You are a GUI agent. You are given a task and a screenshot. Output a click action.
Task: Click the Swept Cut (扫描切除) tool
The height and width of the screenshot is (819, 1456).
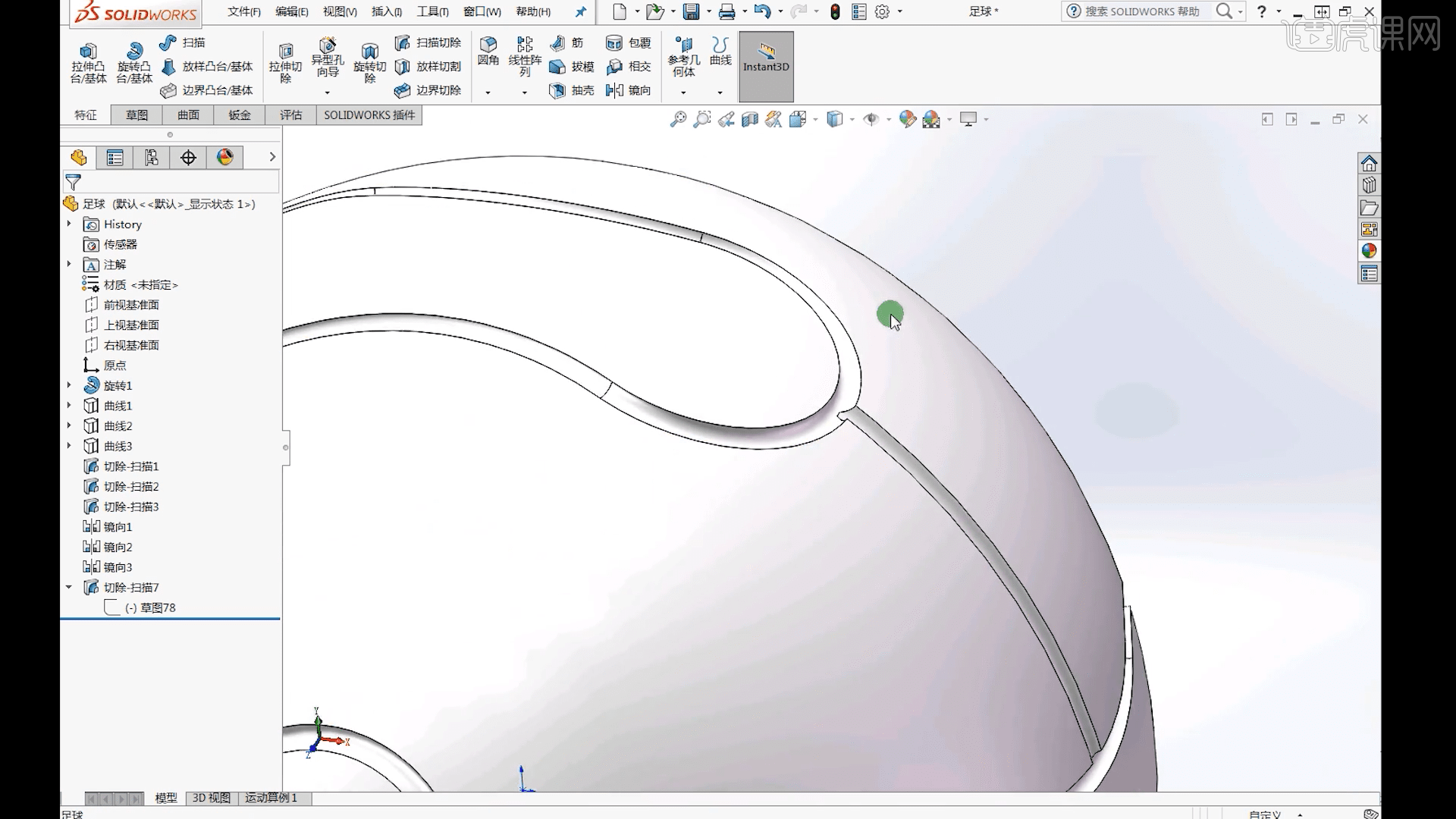click(428, 42)
